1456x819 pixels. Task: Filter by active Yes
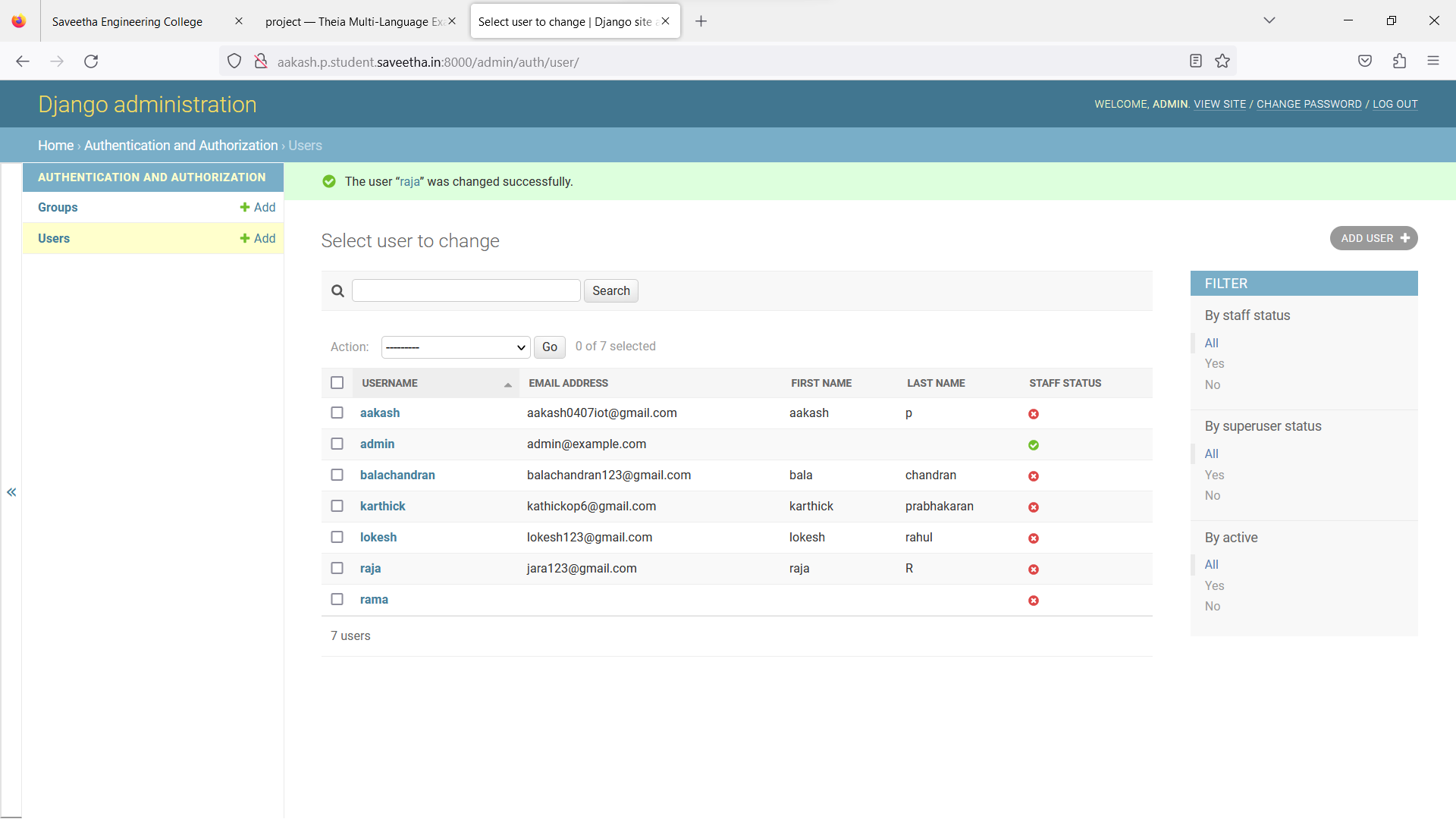[1214, 586]
